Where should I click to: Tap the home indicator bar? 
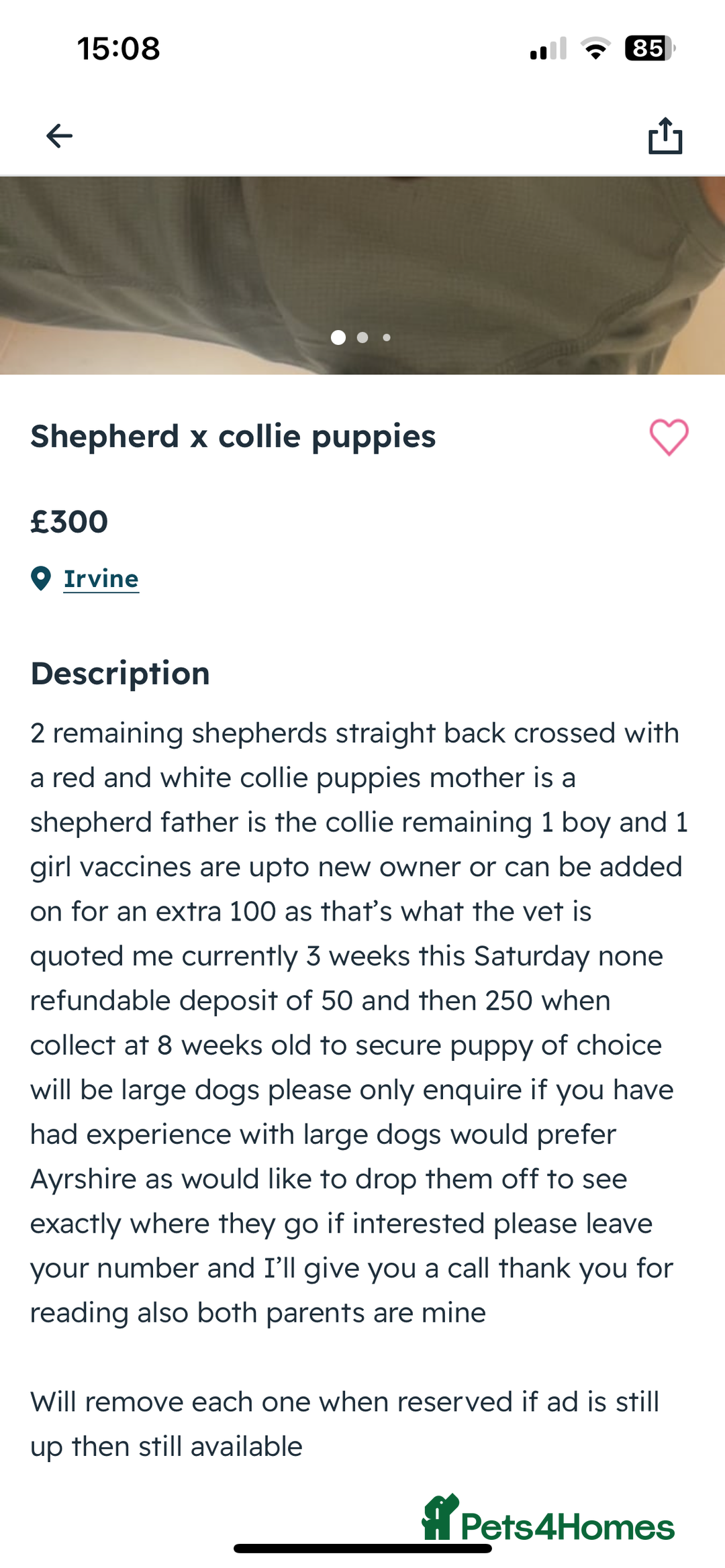362,1549
